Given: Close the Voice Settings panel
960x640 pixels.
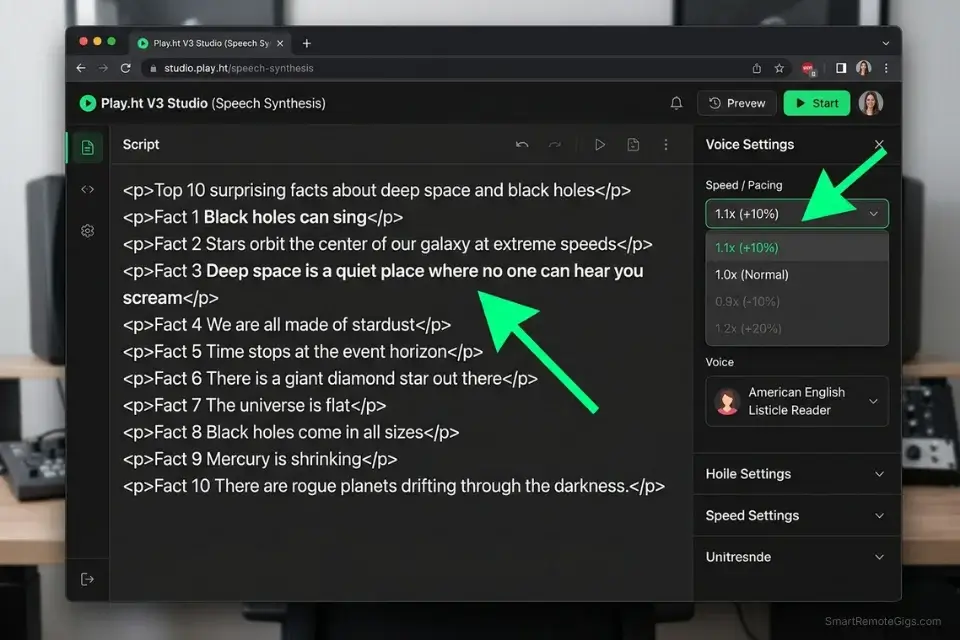Looking at the screenshot, I should 879,144.
